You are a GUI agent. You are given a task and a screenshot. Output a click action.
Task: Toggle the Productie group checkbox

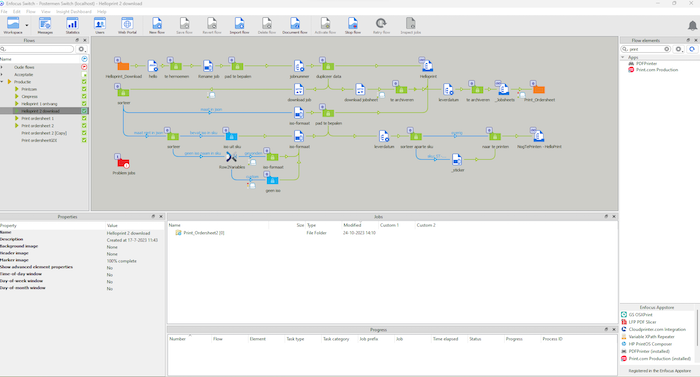pyautogui.click(x=84, y=82)
